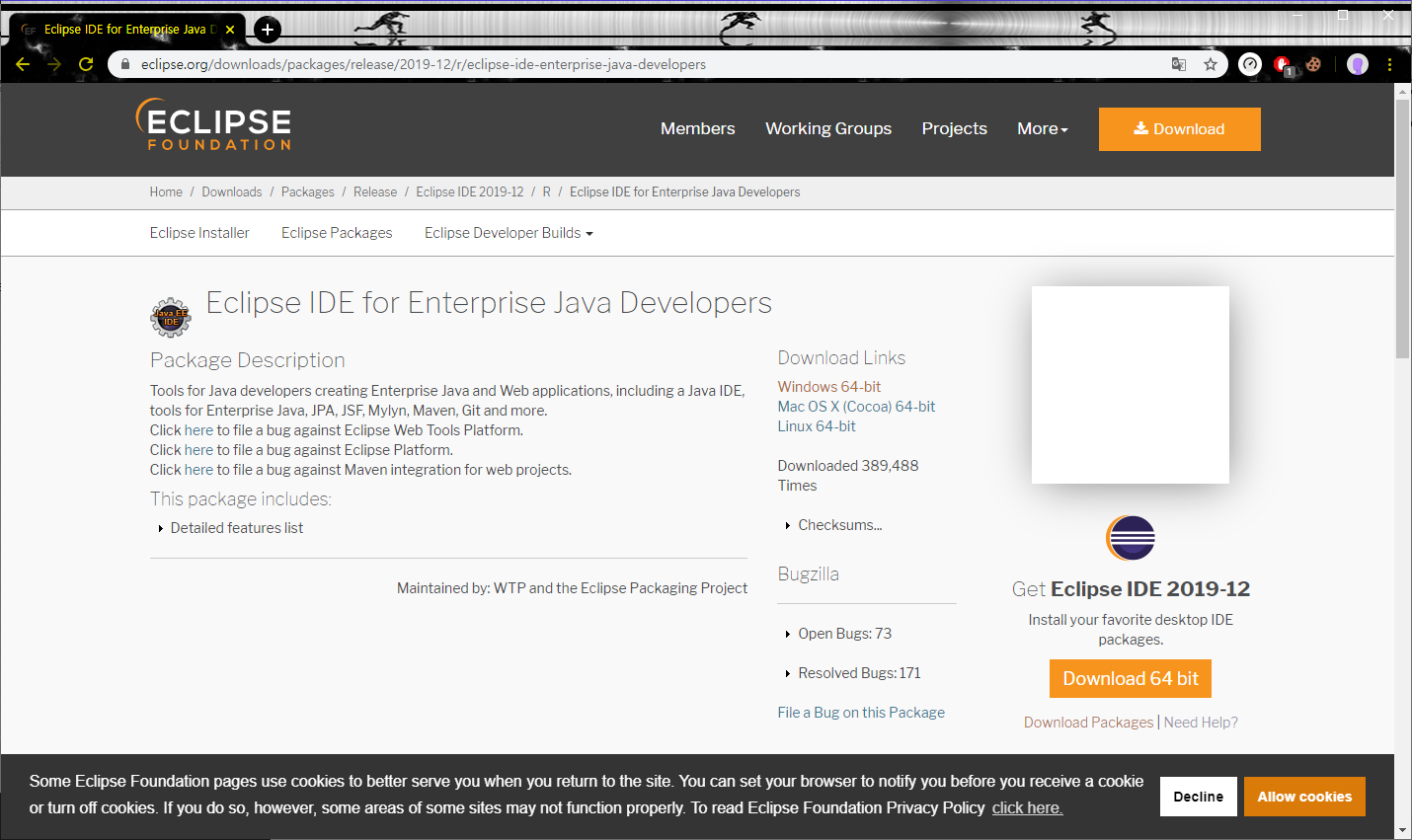Viewport: 1412px width, 840px height.
Task: Open Working Groups in the navigation
Action: [x=828, y=128]
